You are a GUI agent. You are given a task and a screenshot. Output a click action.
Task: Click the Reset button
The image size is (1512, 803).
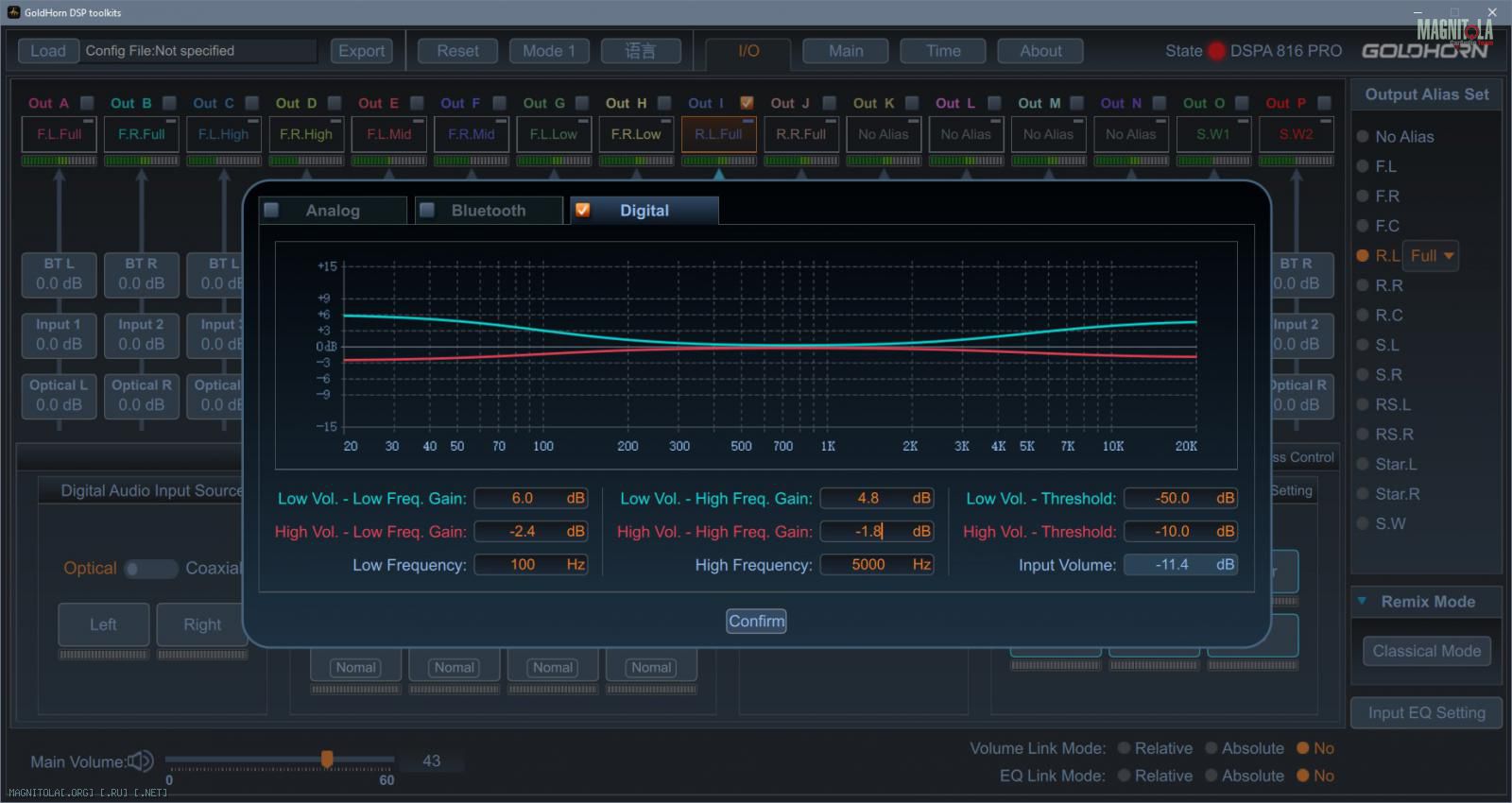tap(457, 51)
